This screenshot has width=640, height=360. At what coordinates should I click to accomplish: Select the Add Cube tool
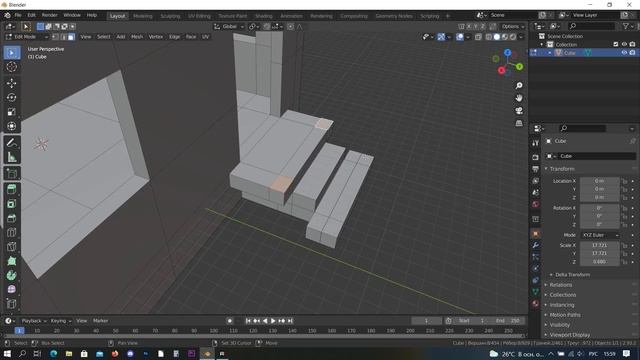pos(11,173)
